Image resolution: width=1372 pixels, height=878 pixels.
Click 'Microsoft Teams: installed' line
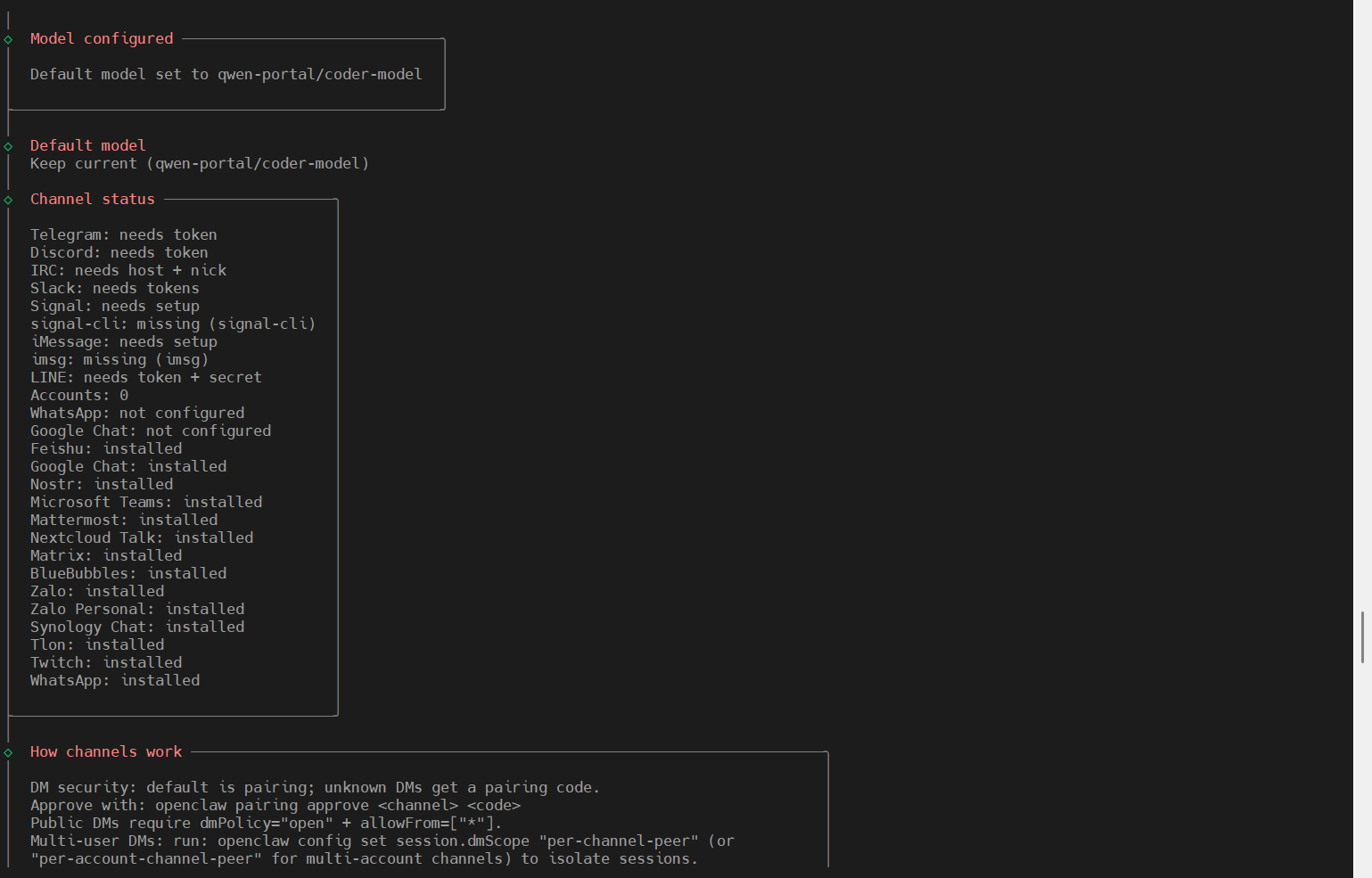[x=146, y=502]
